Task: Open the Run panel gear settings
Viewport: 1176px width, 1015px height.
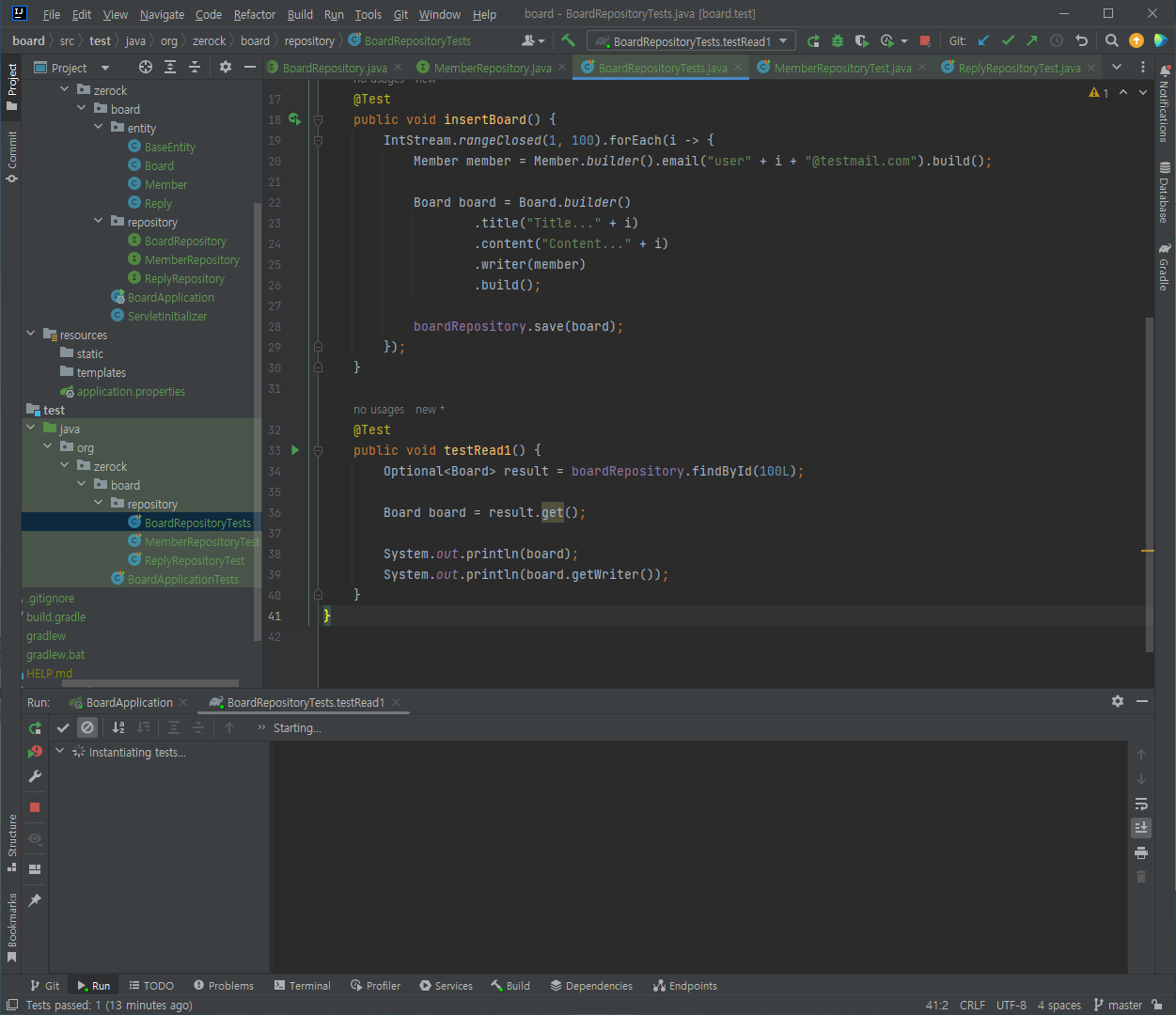Action: click(x=1118, y=701)
